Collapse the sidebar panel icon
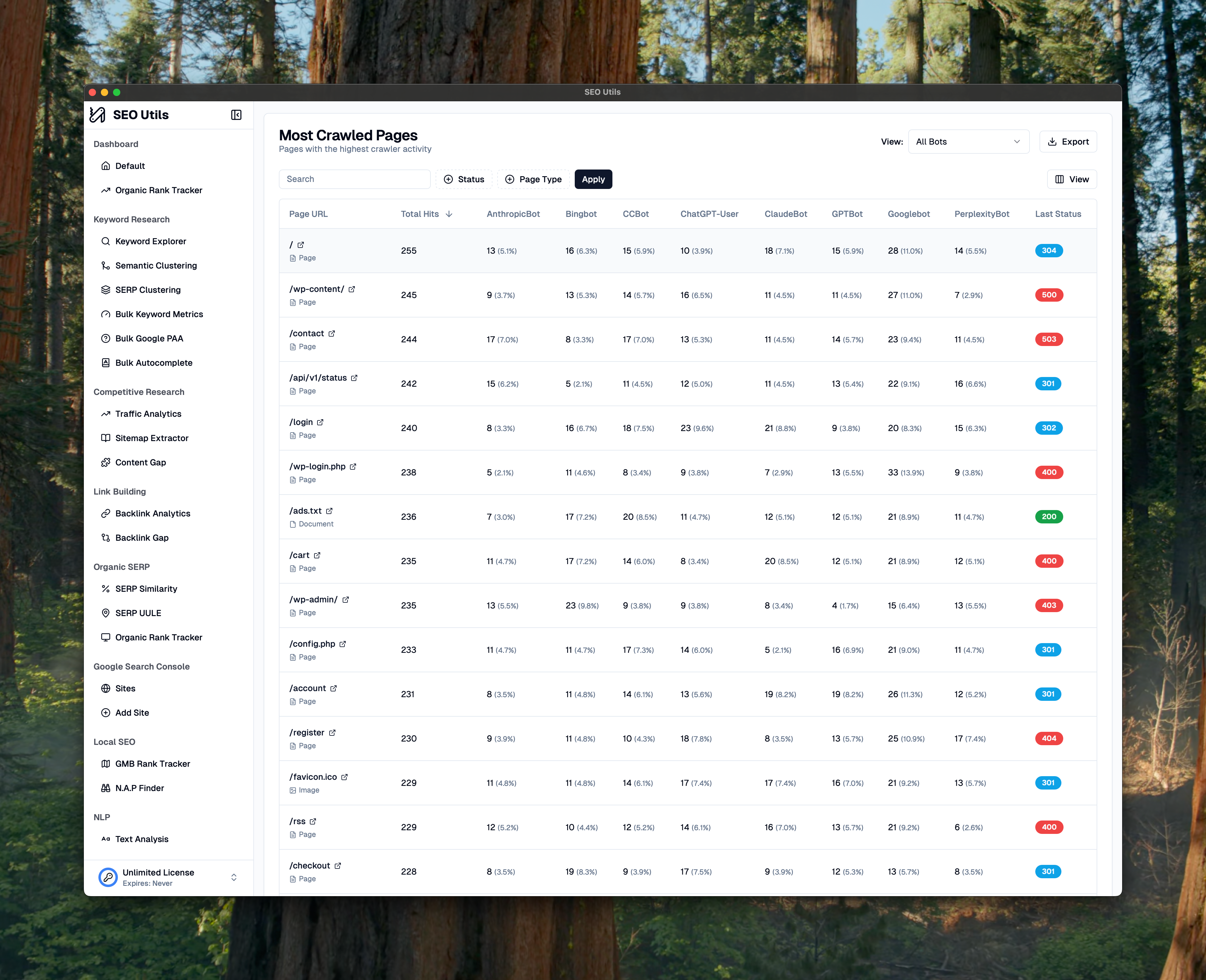The image size is (1206, 980). (236, 115)
